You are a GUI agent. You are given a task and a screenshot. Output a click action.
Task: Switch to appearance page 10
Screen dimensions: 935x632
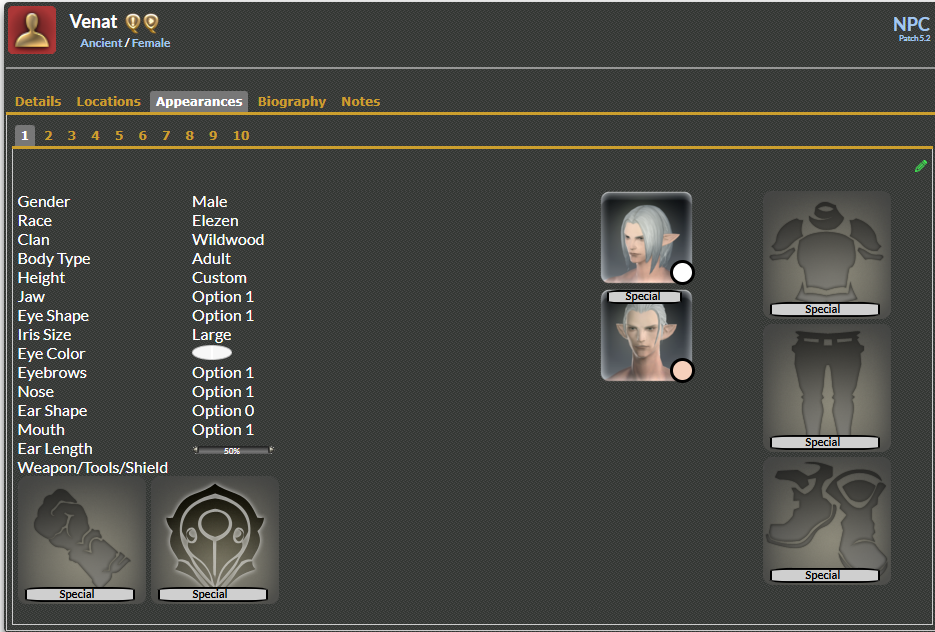241,135
